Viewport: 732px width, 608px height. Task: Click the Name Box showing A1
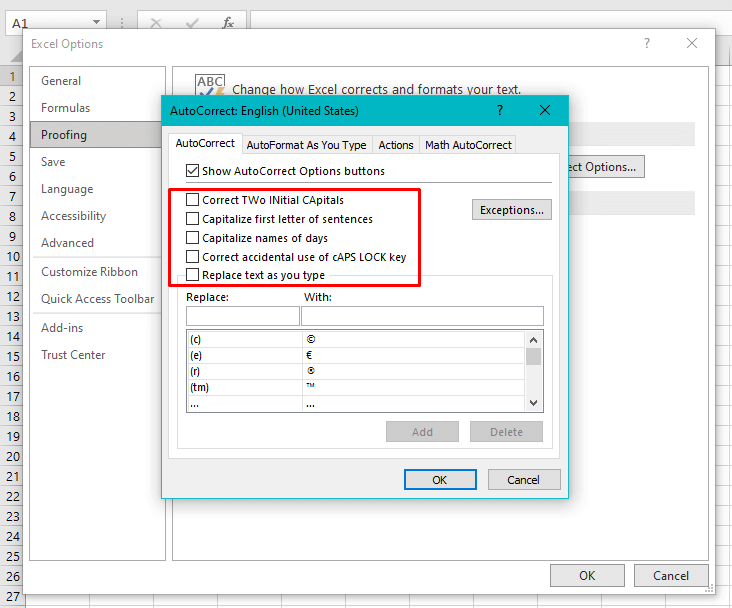point(49,23)
